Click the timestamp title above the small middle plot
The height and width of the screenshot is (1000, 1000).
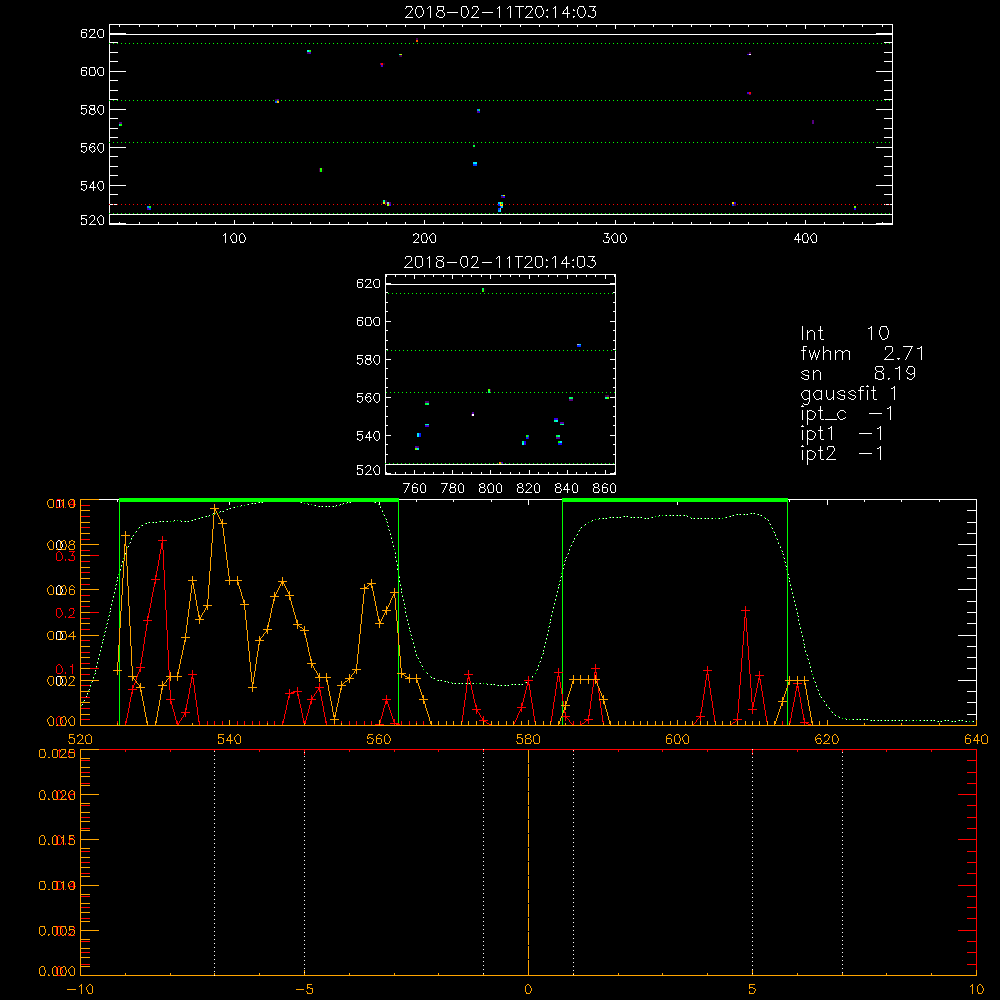point(501,262)
